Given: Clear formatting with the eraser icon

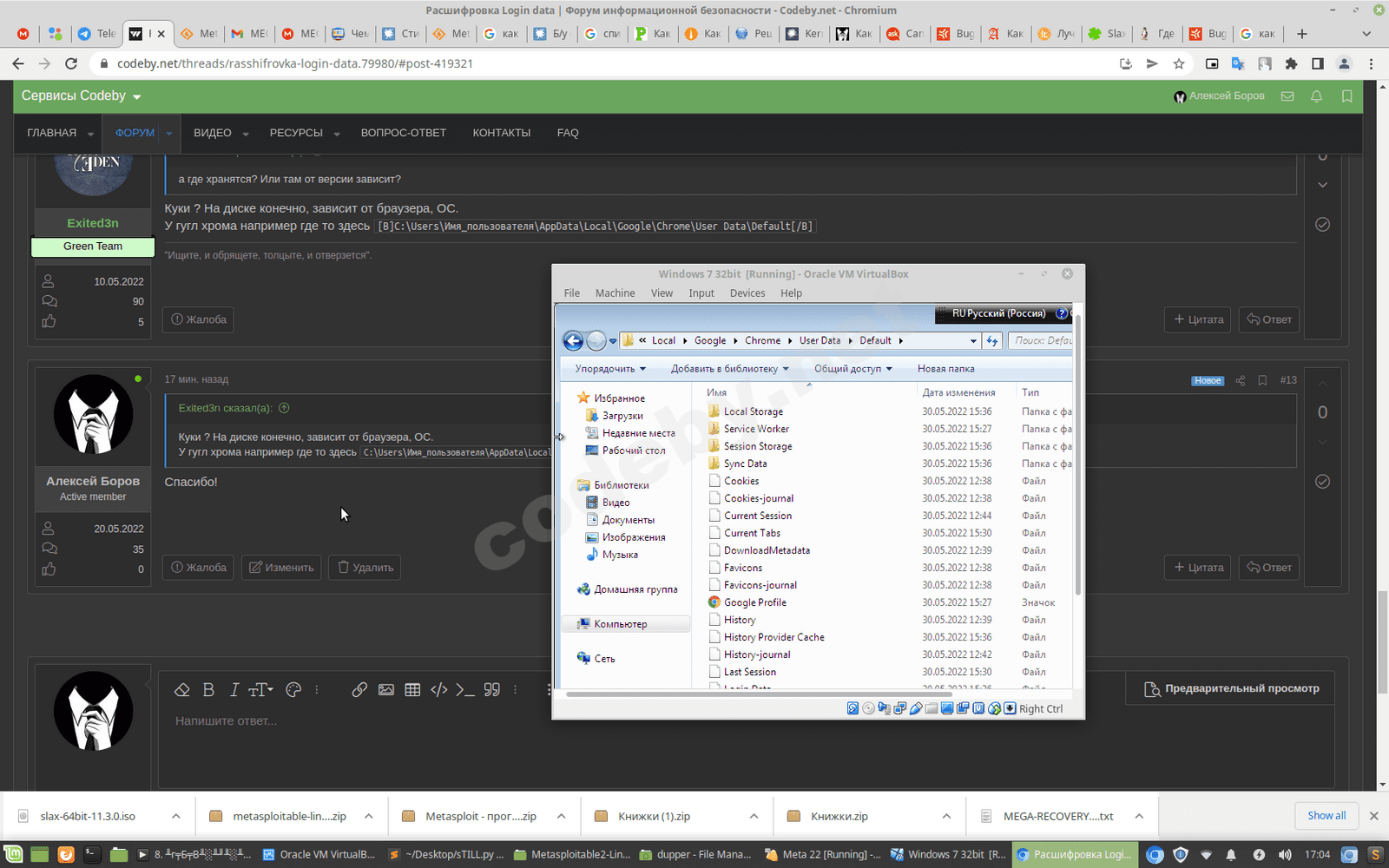Looking at the screenshot, I should point(182,689).
